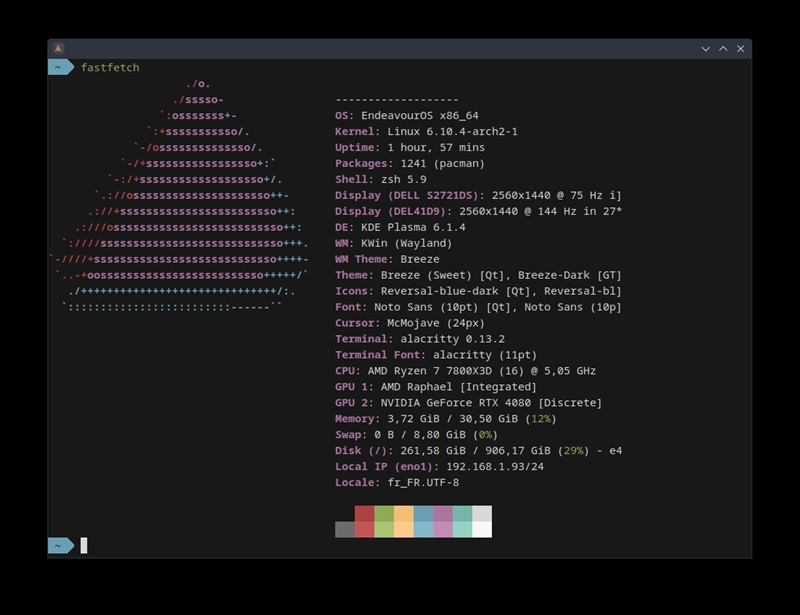Viewport: 800px width, 615px height.
Task: Minimize the terminal with the down chevron
Action: [x=706, y=49]
